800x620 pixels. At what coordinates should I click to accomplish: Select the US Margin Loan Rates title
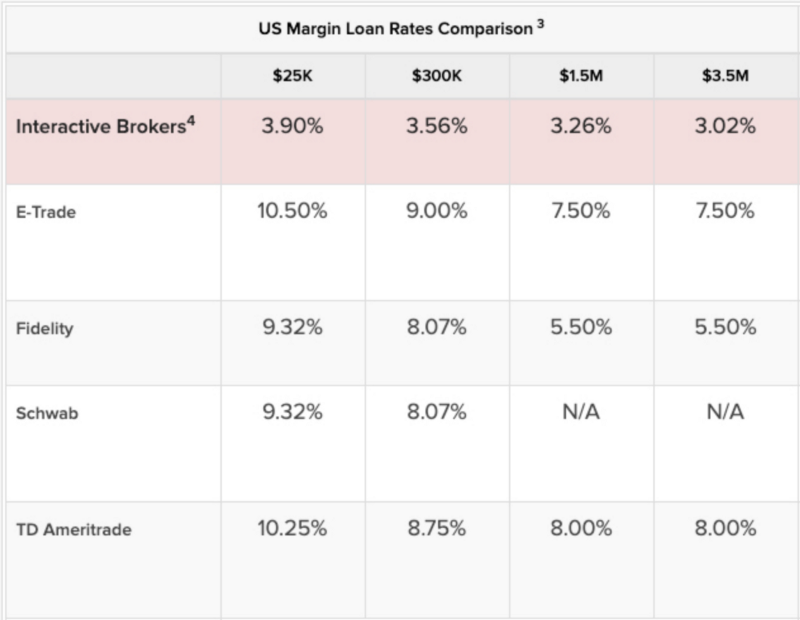point(394,28)
